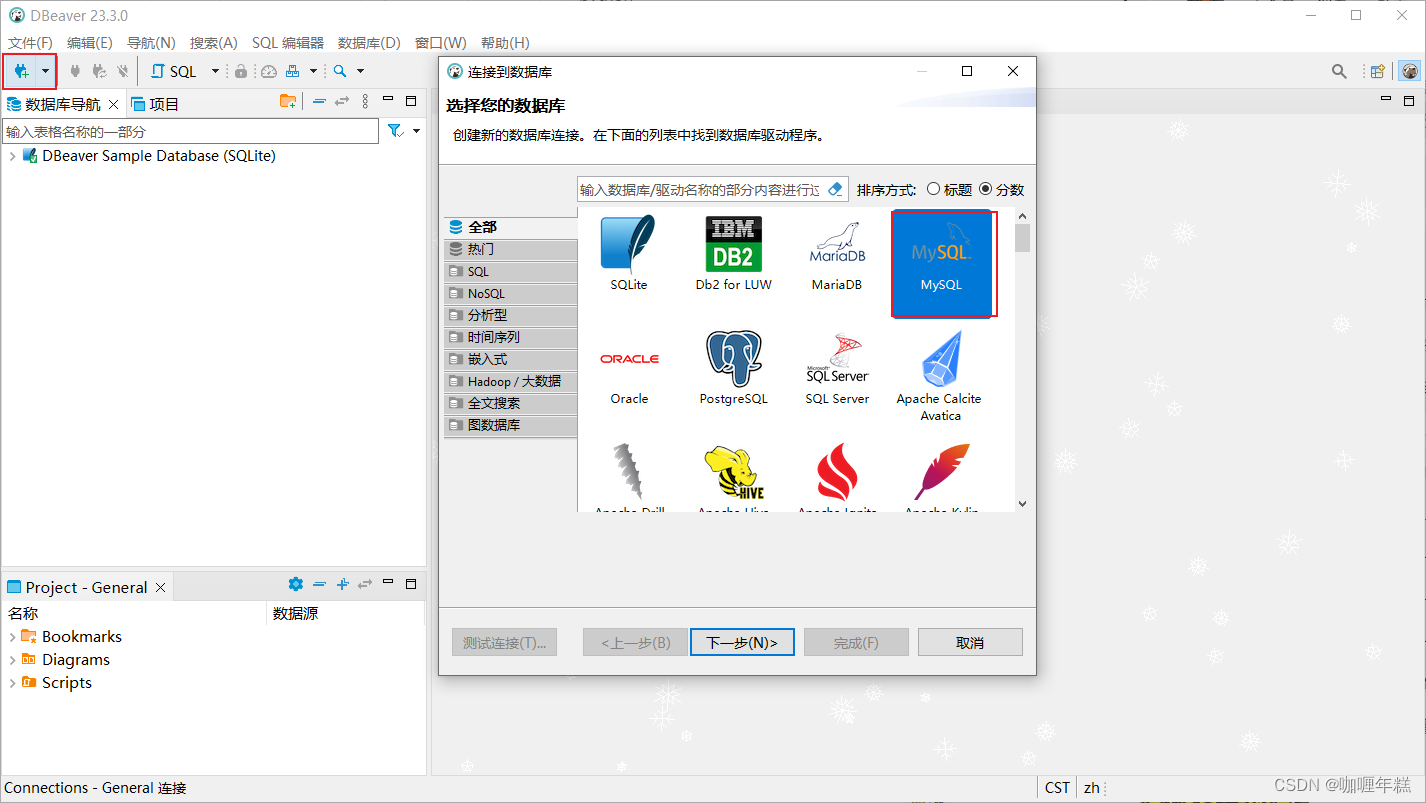Choose the MariaDB driver
The height and width of the screenshot is (803, 1426).
[837, 254]
